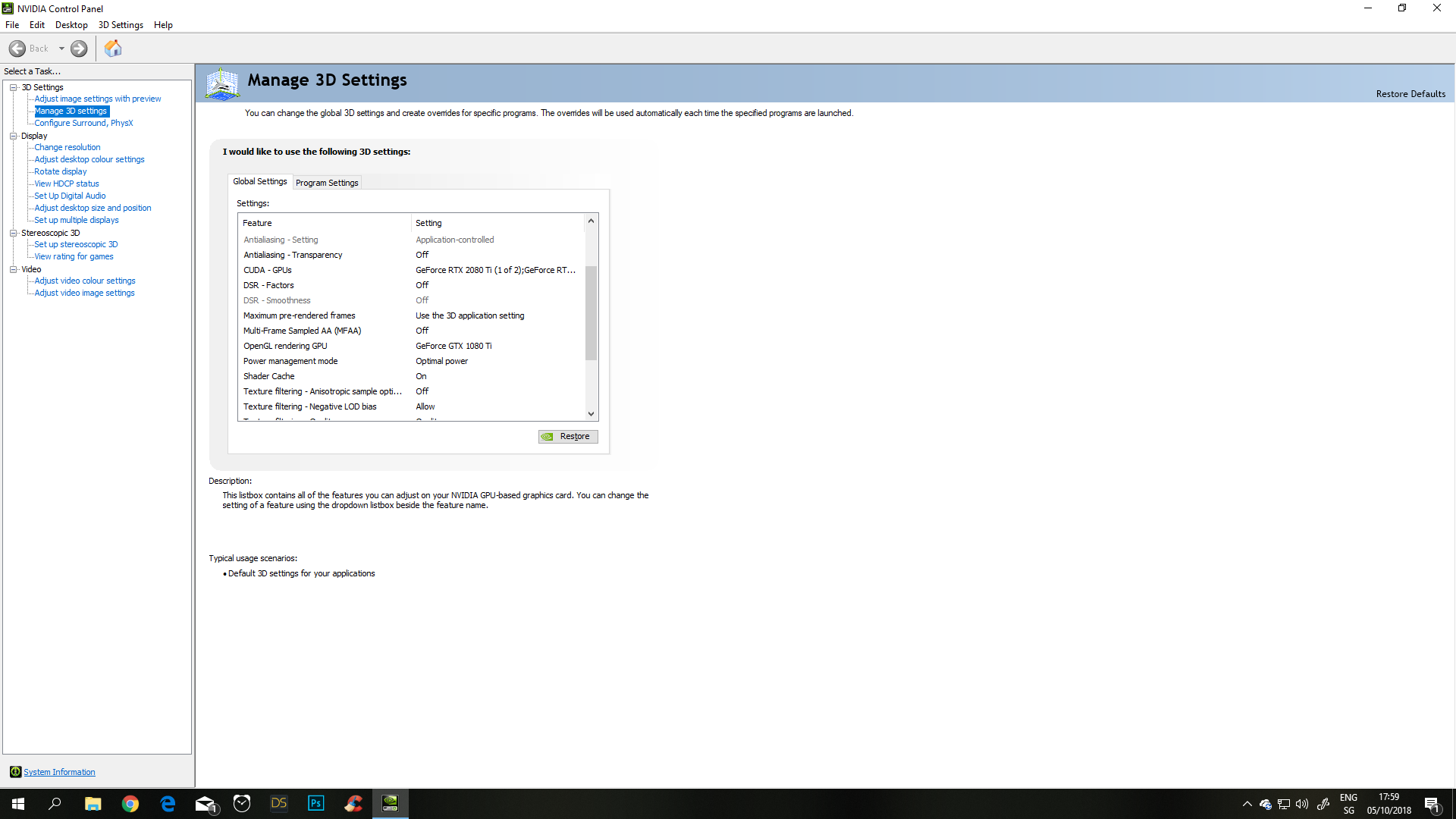The width and height of the screenshot is (1456, 819).
Task: Click the Restore Defaults link
Action: (1410, 94)
